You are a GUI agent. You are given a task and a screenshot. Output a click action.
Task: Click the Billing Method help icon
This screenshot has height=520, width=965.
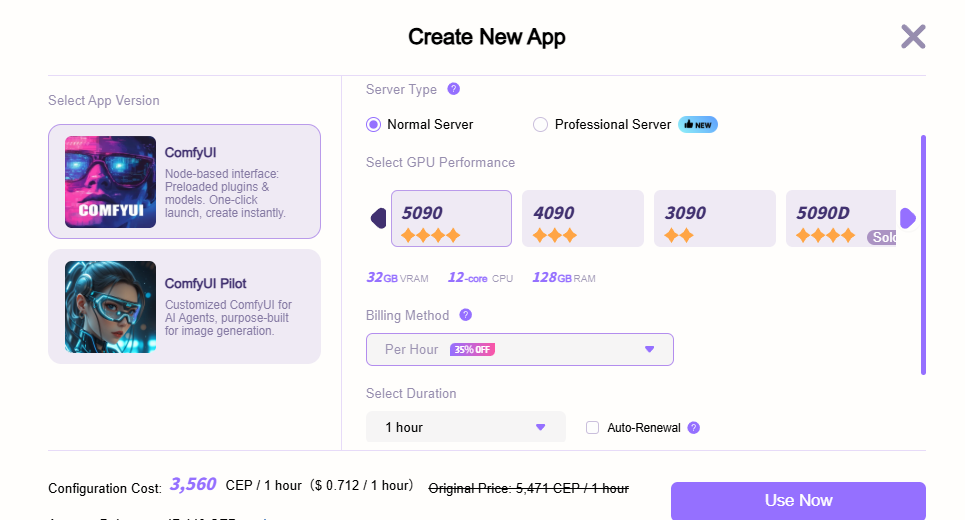[x=465, y=315]
